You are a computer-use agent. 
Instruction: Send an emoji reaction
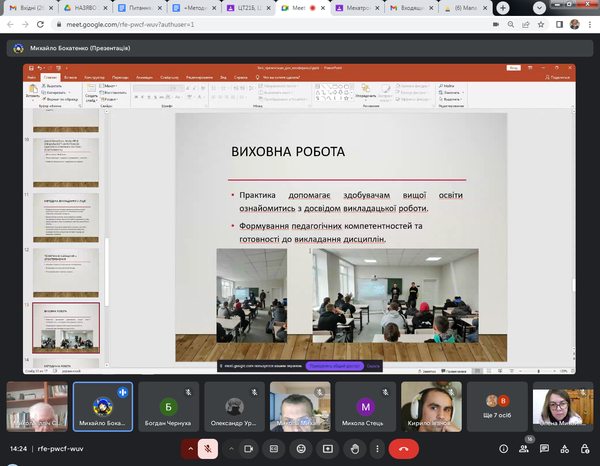300,450
